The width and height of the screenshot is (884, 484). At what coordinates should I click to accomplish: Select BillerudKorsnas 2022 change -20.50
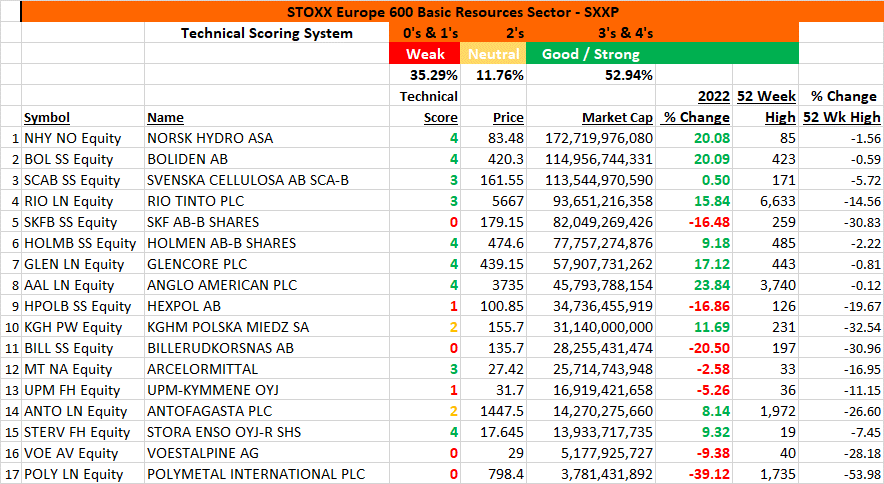(694, 348)
